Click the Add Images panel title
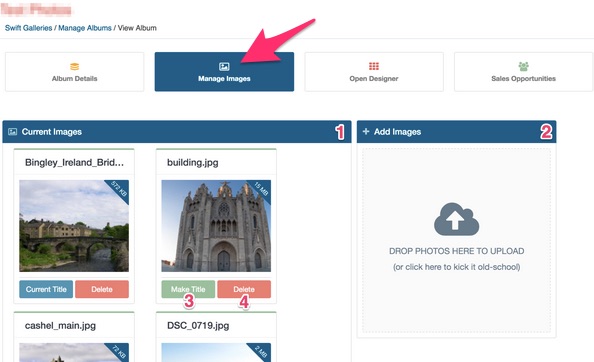Image resolution: width=594 pixels, height=362 pixels. coord(397,132)
